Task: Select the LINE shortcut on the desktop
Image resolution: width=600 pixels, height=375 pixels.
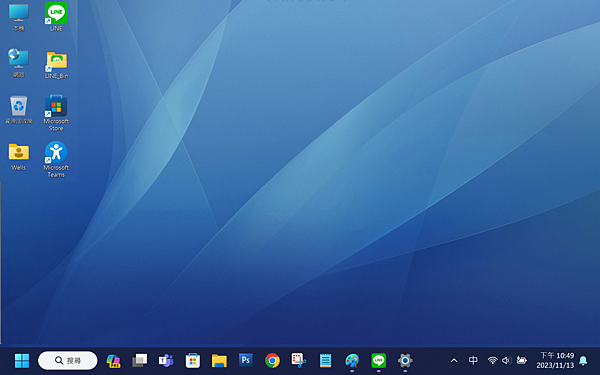Action: [x=56, y=17]
